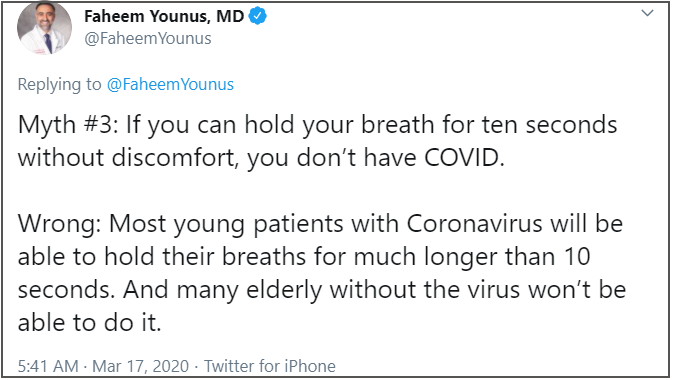Click the Mar 17, 2020 date

(x=140, y=366)
